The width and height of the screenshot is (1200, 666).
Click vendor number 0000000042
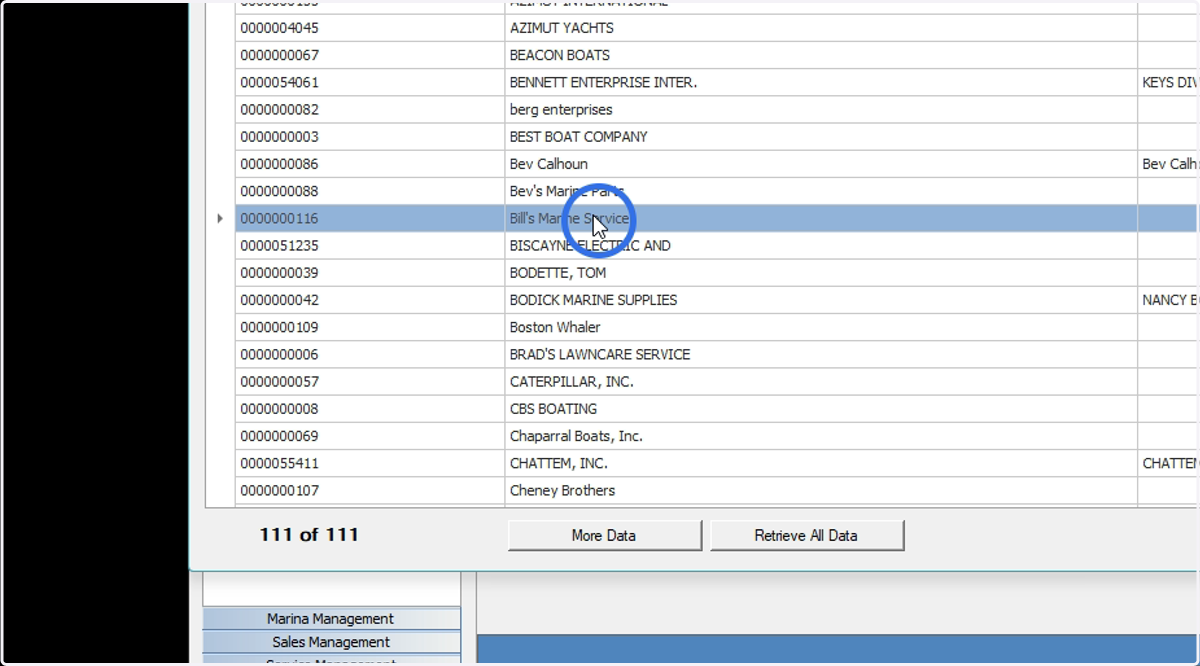click(x=279, y=299)
